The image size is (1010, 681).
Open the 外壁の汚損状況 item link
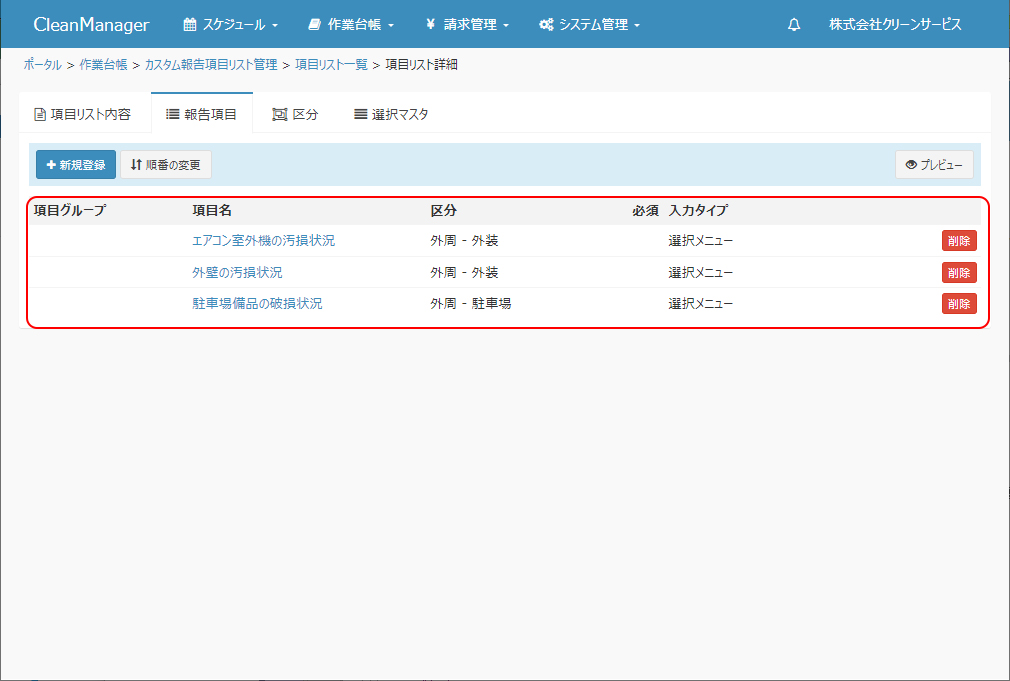237,272
